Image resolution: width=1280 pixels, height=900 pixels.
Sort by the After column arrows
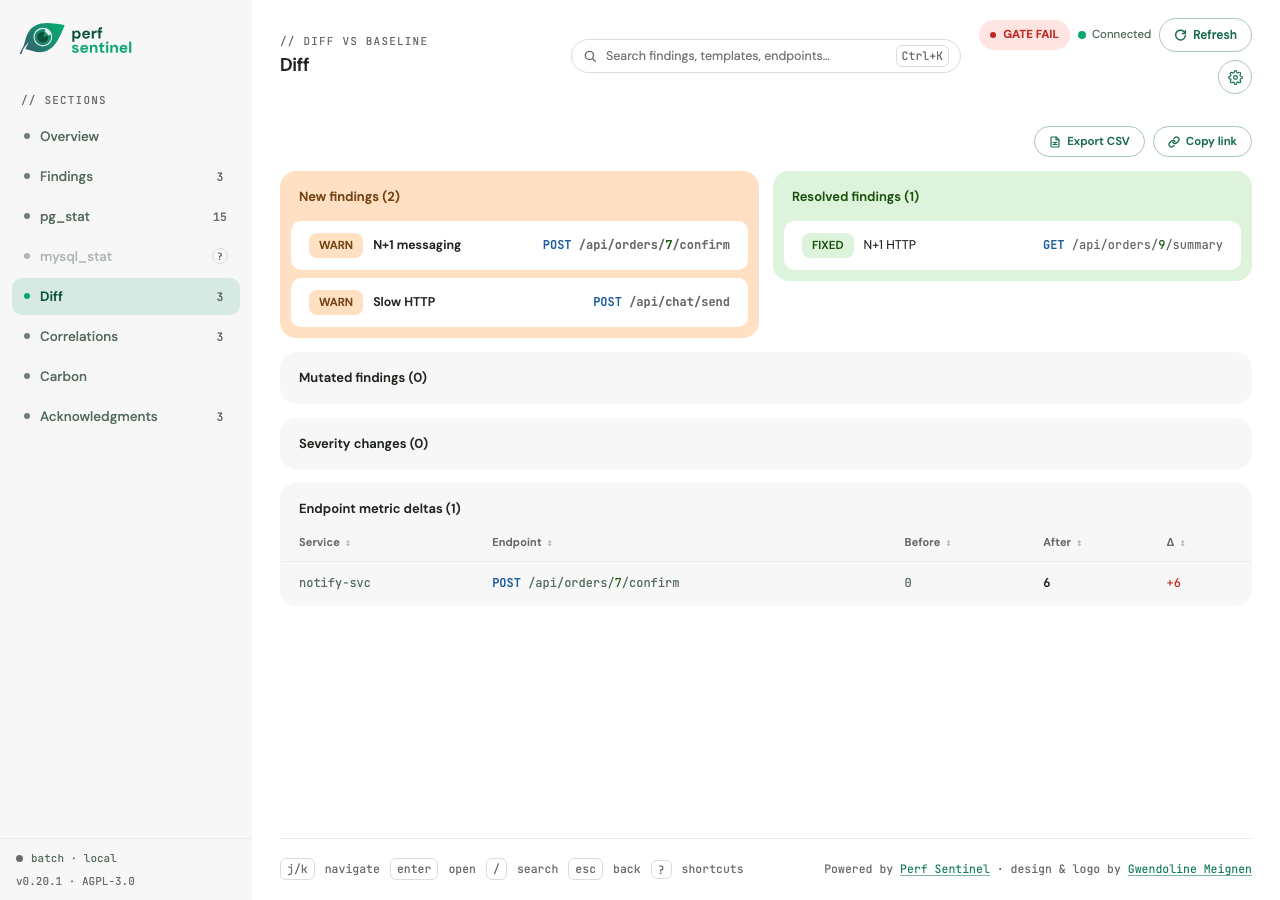(x=1079, y=543)
